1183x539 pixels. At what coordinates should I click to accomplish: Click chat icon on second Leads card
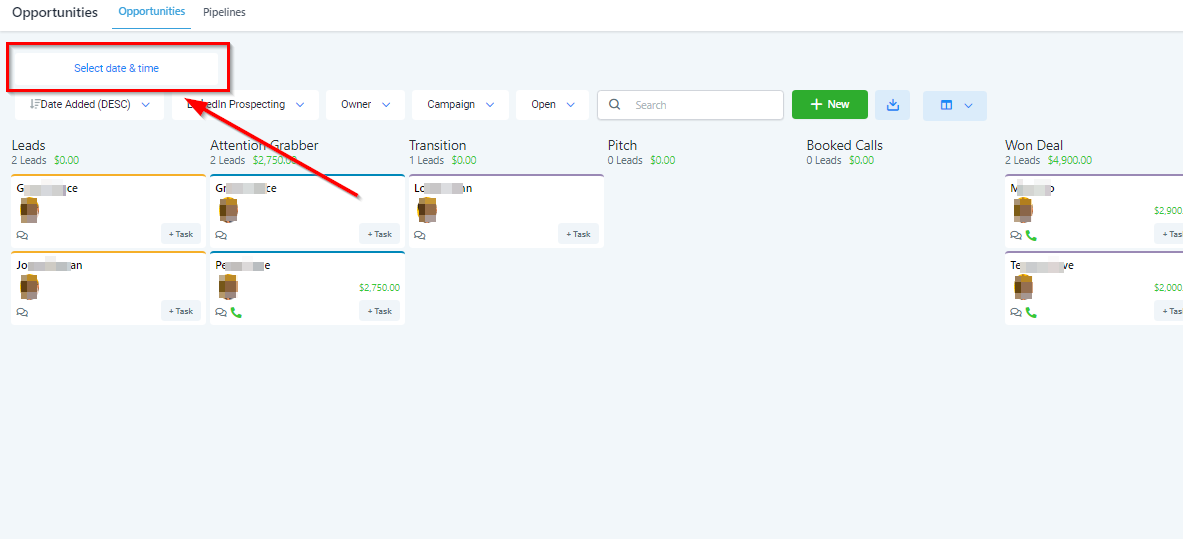pos(22,312)
